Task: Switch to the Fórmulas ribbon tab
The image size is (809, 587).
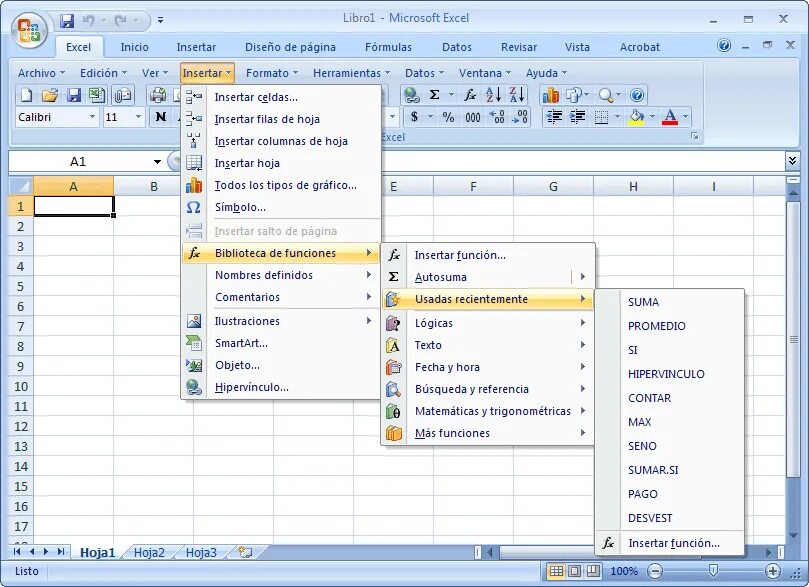Action: (x=388, y=47)
